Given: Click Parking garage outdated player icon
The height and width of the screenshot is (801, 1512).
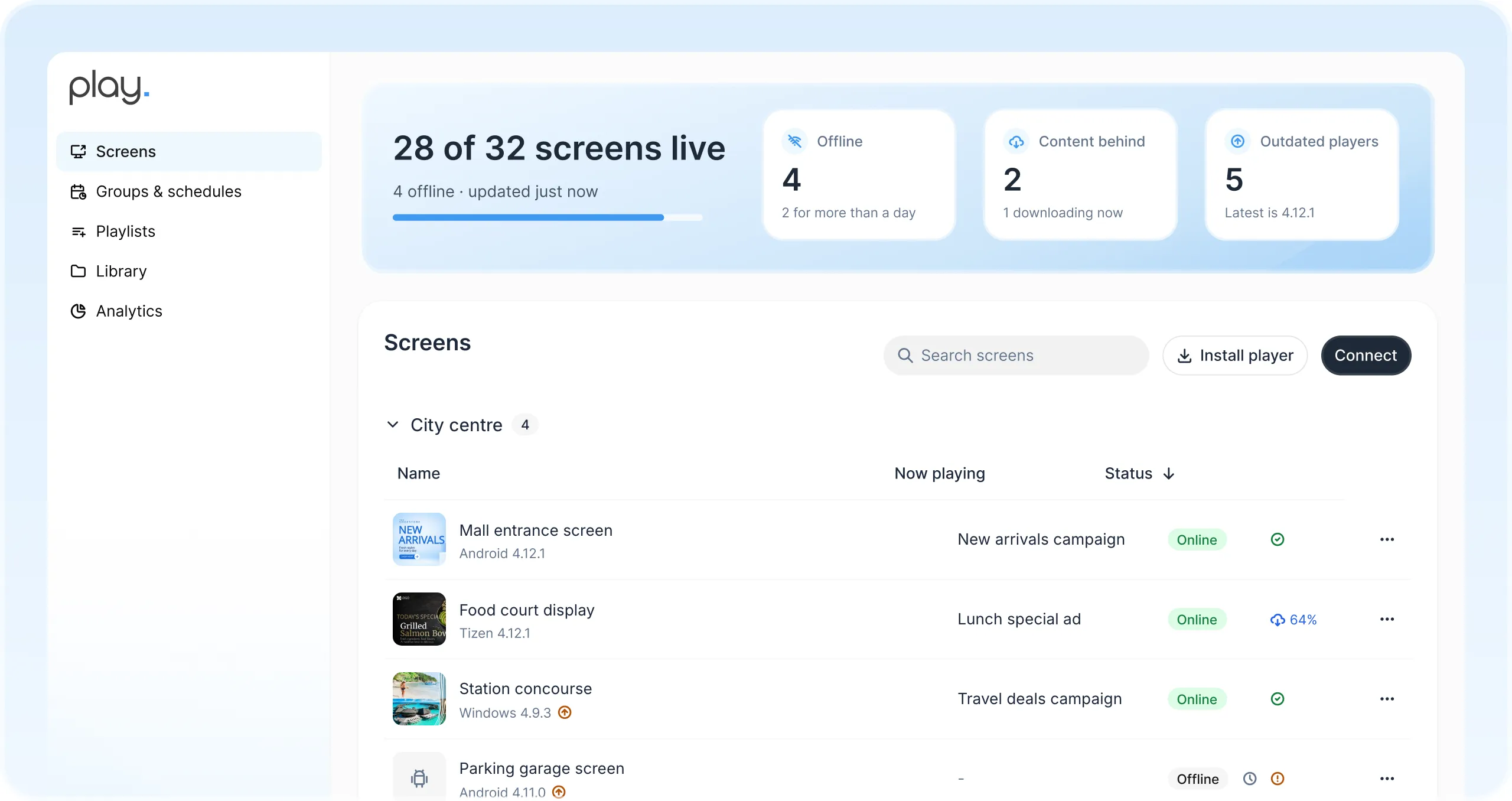Looking at the screenshot, I should point(559,792).
